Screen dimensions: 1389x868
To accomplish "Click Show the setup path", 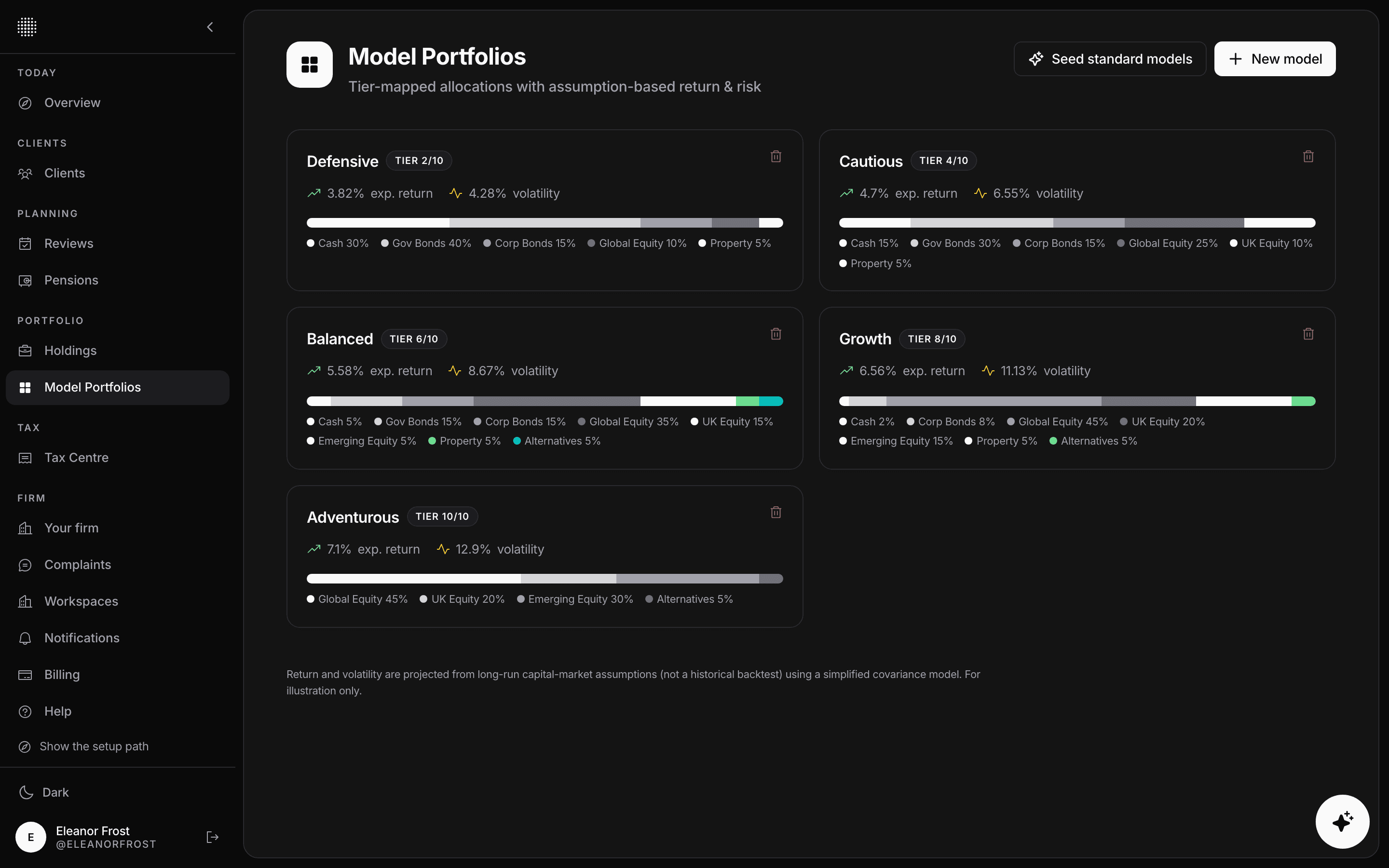I will pos(84,746).
